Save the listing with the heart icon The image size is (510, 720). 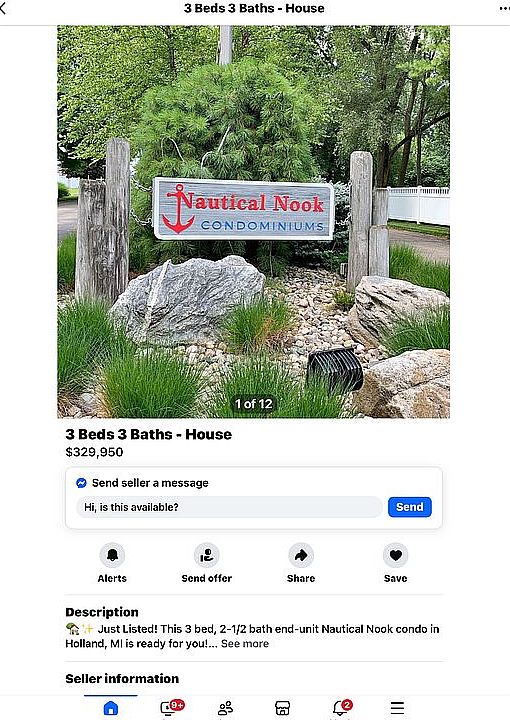coord(396,556)
